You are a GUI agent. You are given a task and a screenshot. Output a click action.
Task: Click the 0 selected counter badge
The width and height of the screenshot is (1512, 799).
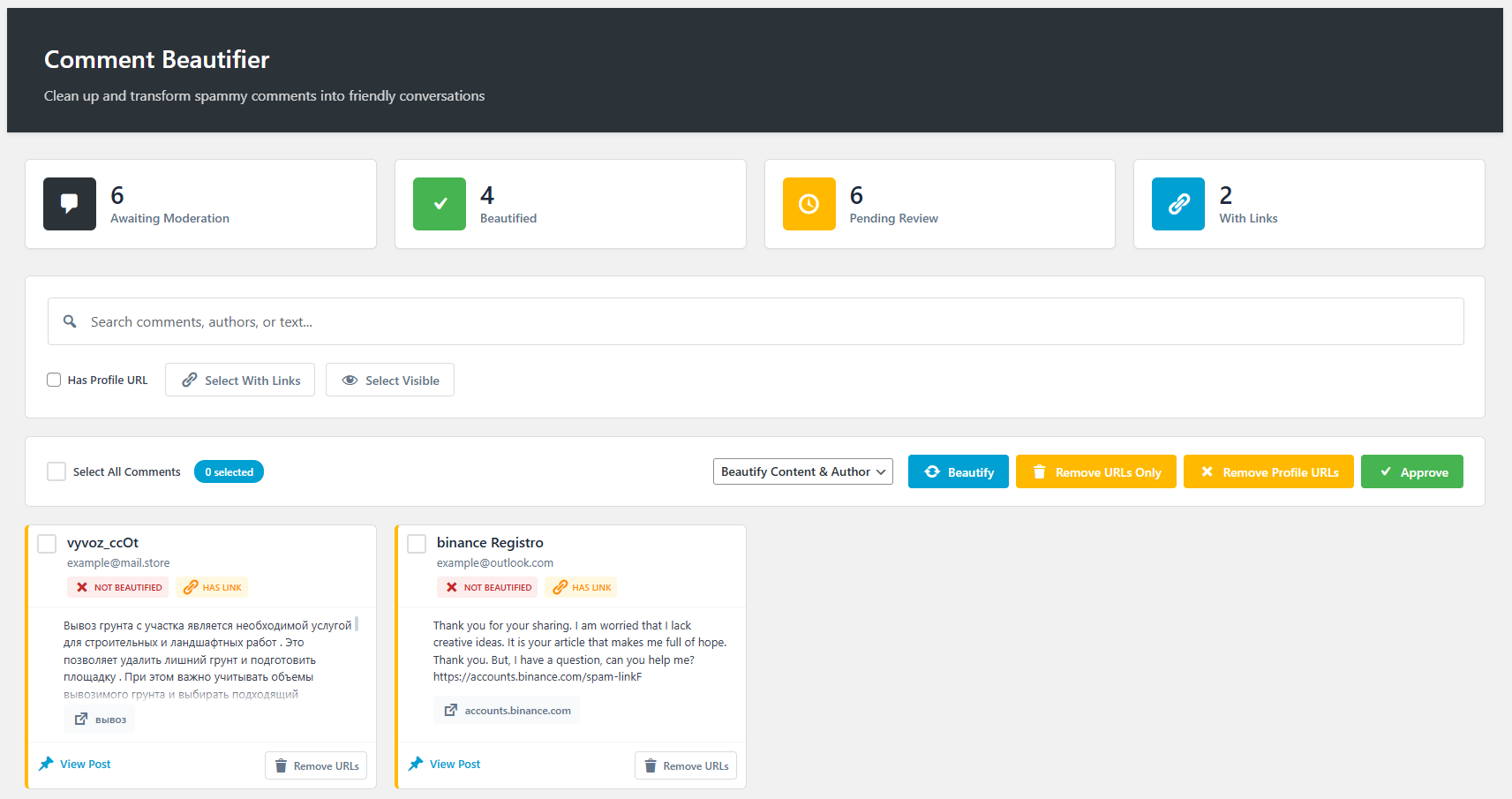click(x=229, y=471)
